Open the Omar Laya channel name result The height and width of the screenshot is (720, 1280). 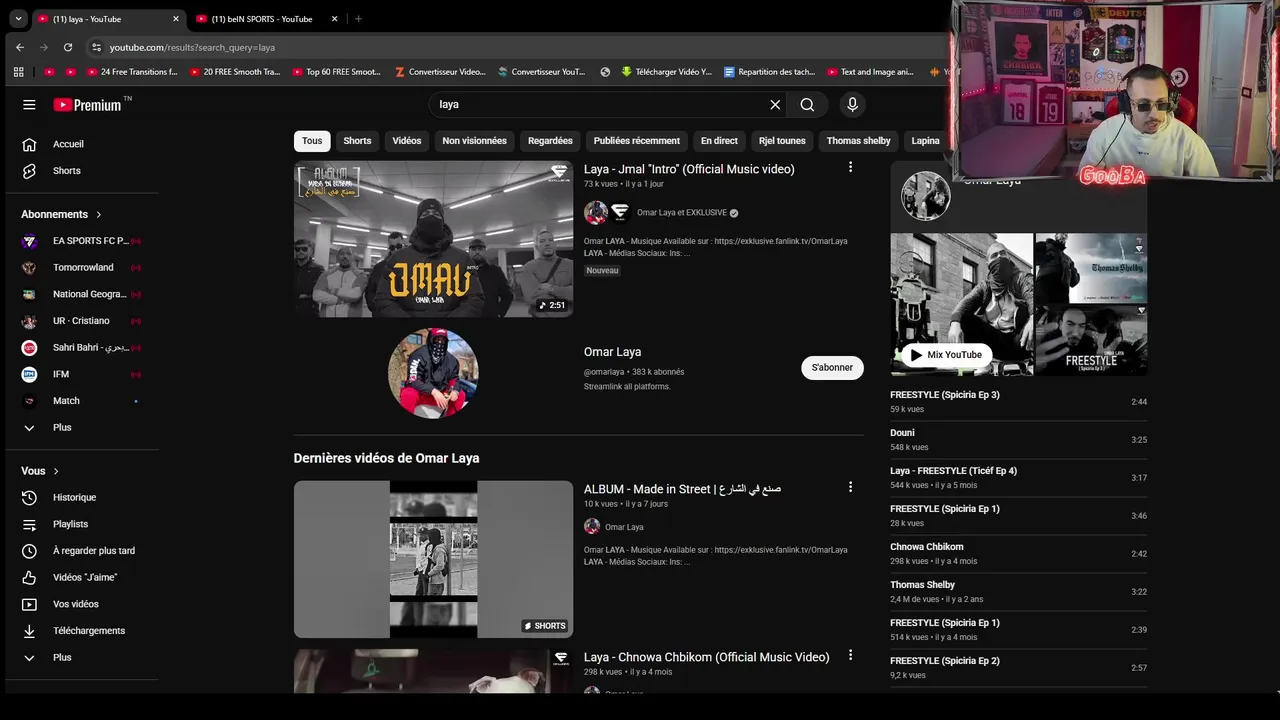coord(612,352)
